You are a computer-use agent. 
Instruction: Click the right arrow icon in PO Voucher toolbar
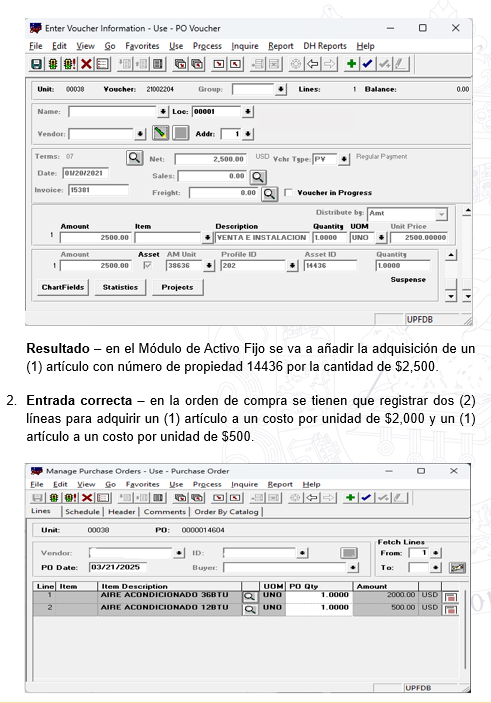click(x=329, y=64)
